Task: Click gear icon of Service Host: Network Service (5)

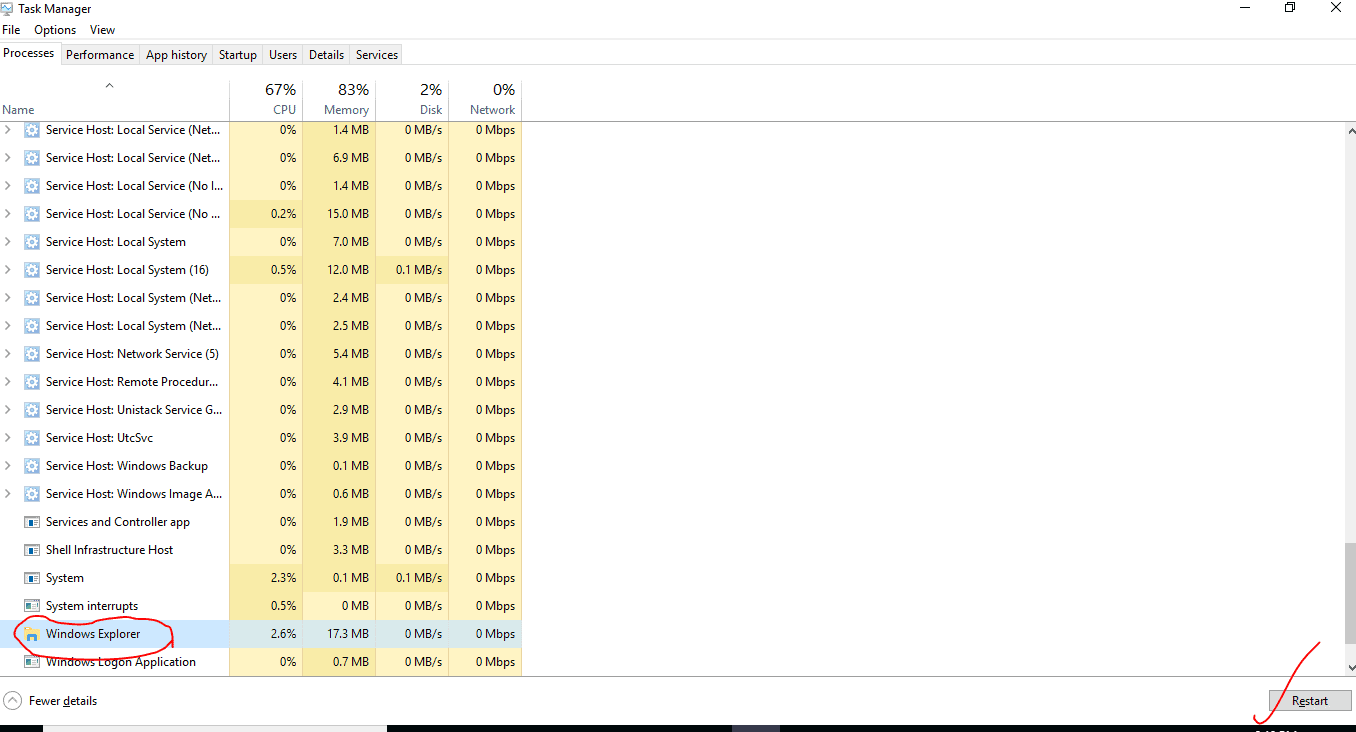Action: click(x=31, y=354)
